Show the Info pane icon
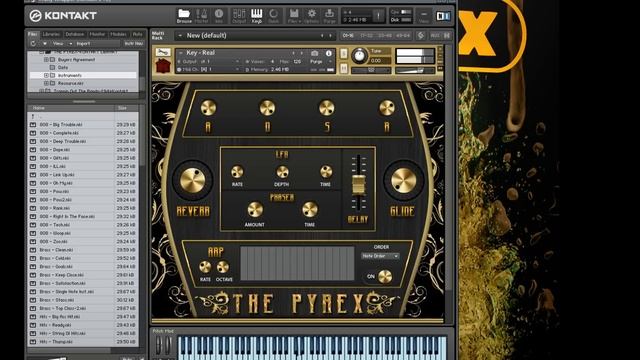The height and width of the screenshot is (360, 640). [219, 16]
